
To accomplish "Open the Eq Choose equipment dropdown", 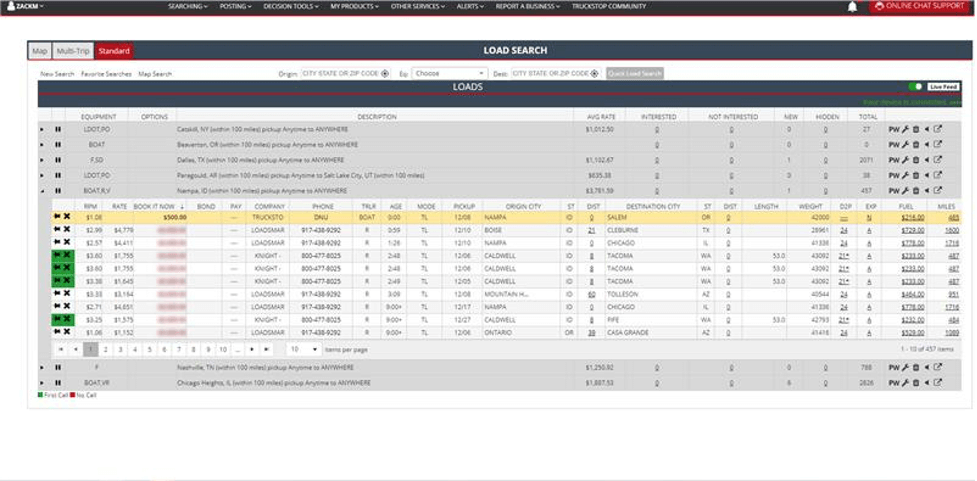I will (449, 73).
